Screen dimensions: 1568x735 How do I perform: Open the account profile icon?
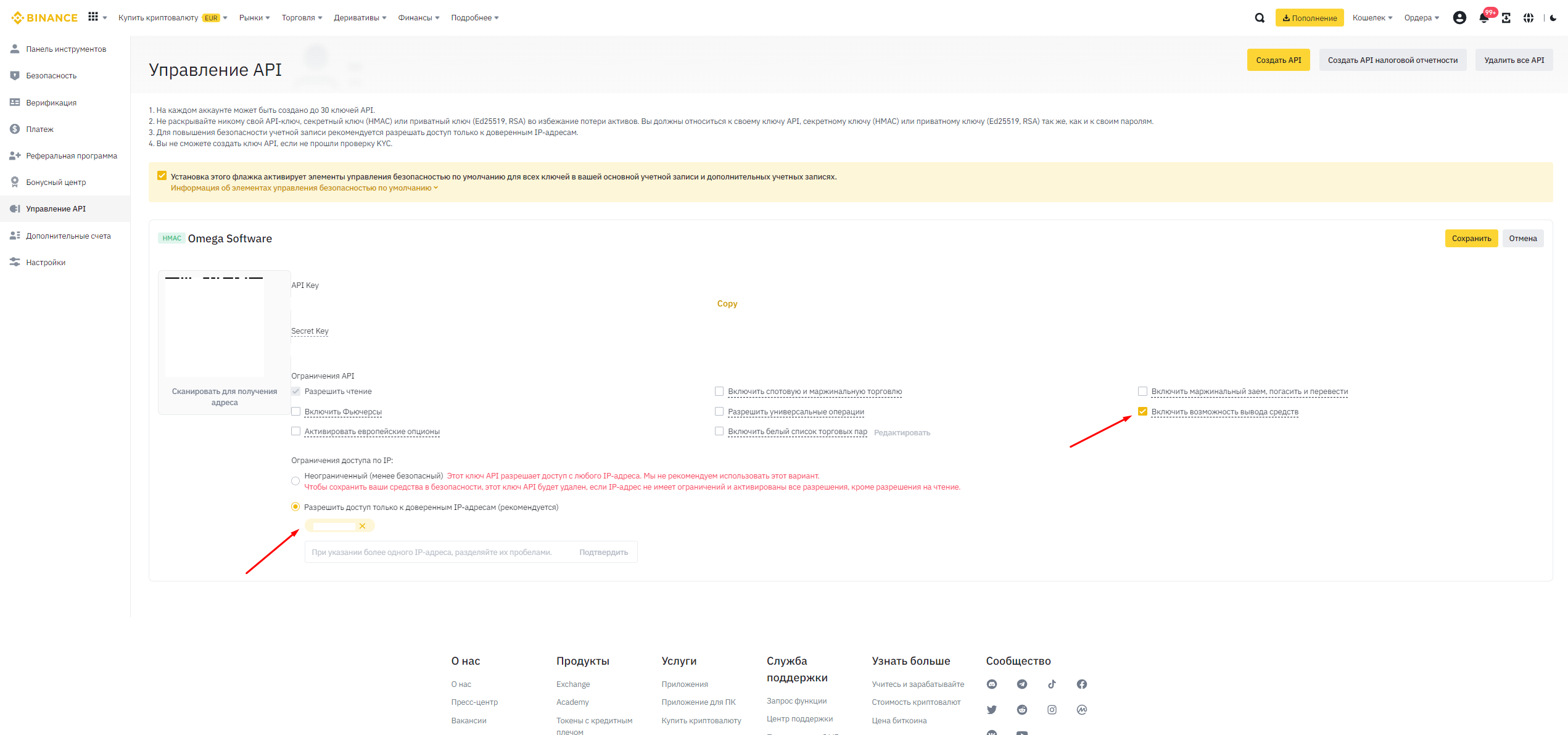[x=1459, y=18]
